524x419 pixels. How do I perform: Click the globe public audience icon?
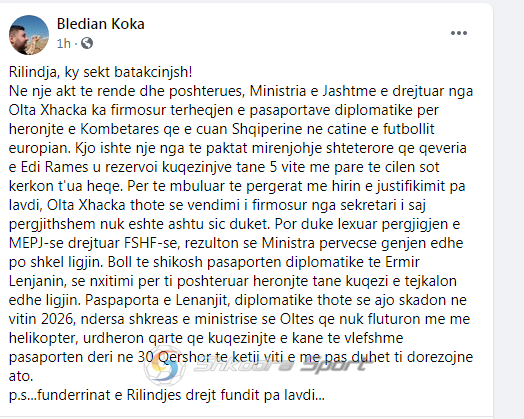tap(87, 43)
